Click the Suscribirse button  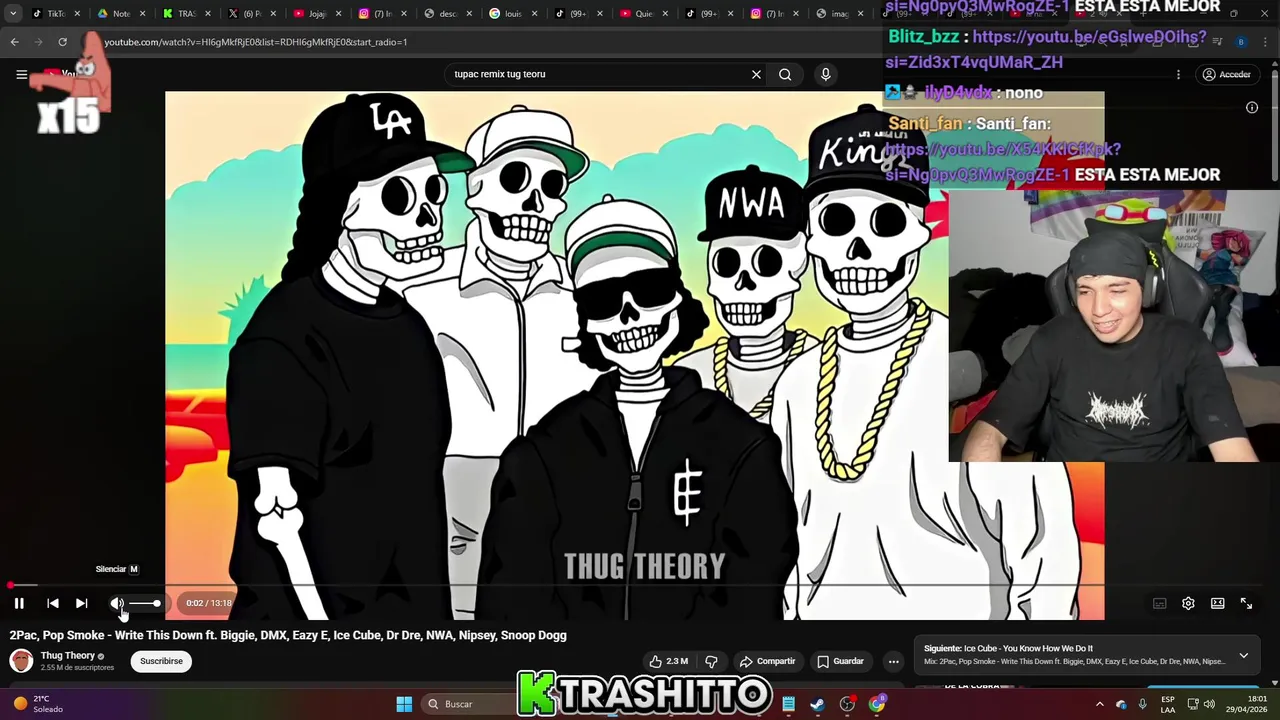[161, 661]
